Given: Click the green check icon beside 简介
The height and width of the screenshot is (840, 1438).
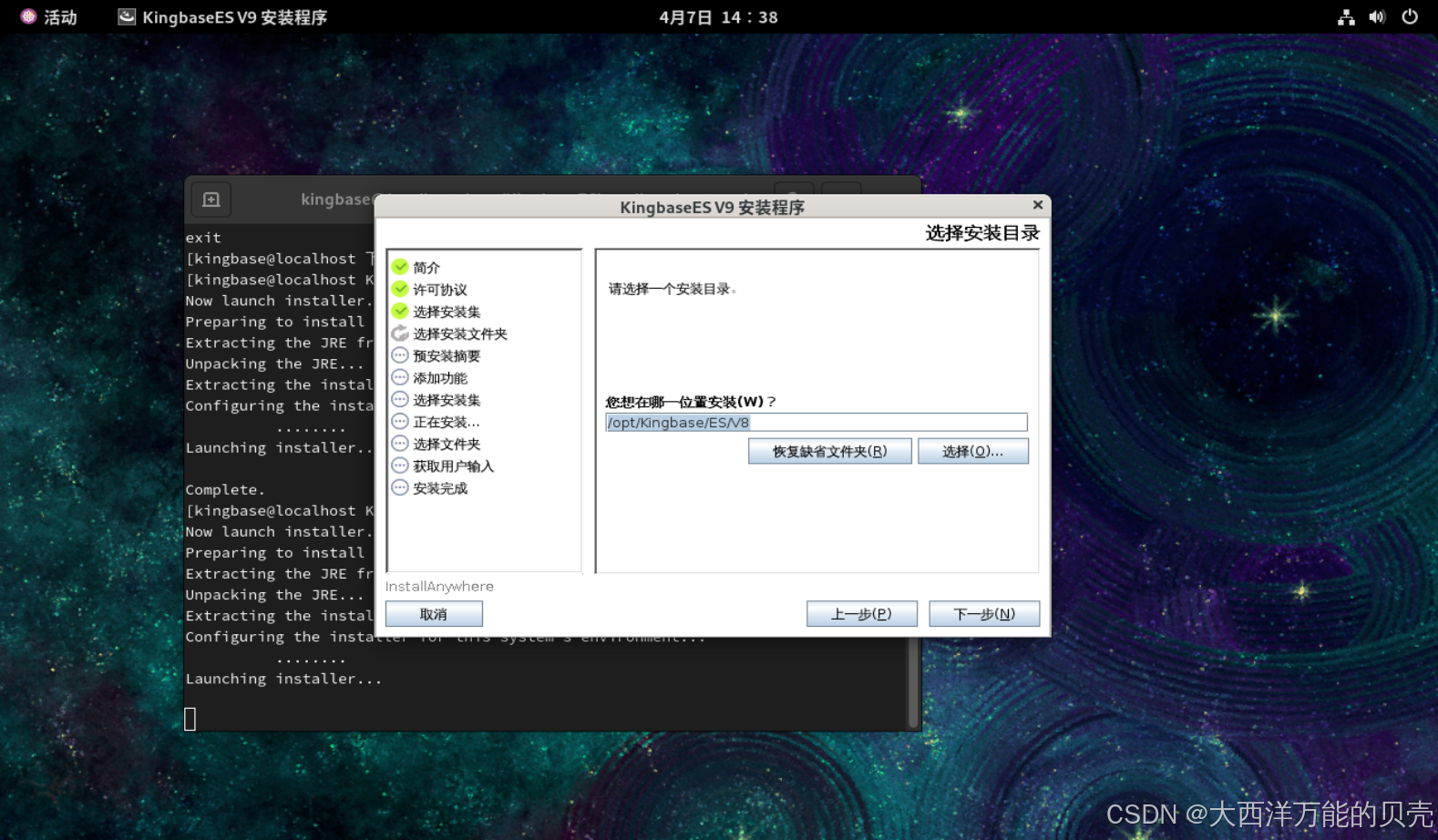Looking at the screenshot, I should tap(400, 267).
